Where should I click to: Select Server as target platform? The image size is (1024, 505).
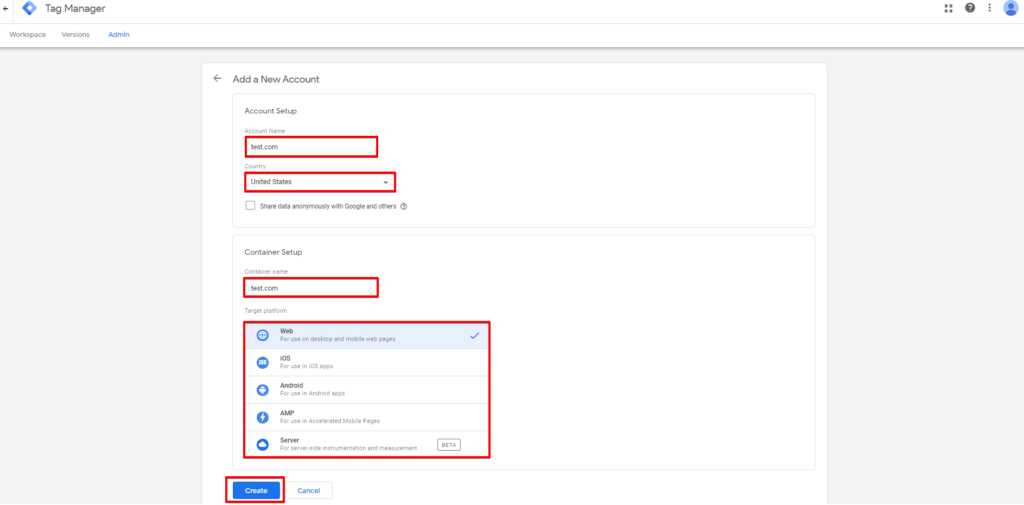click(367, 444)
